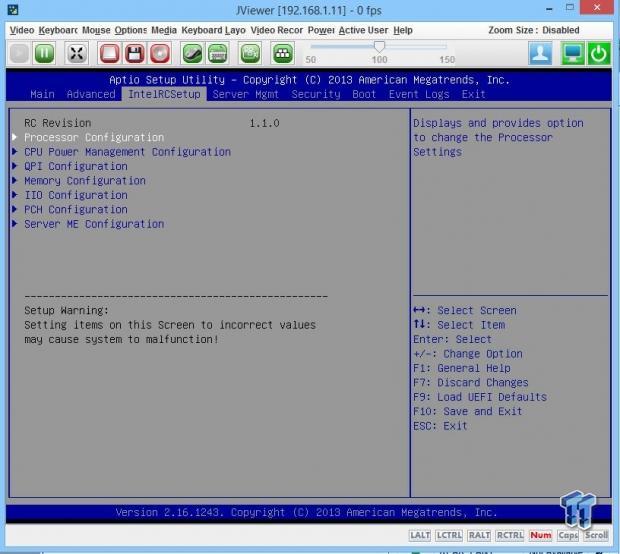
Task: Click the Zoom Size Disabled label
Action: click(x=534, y=30)
